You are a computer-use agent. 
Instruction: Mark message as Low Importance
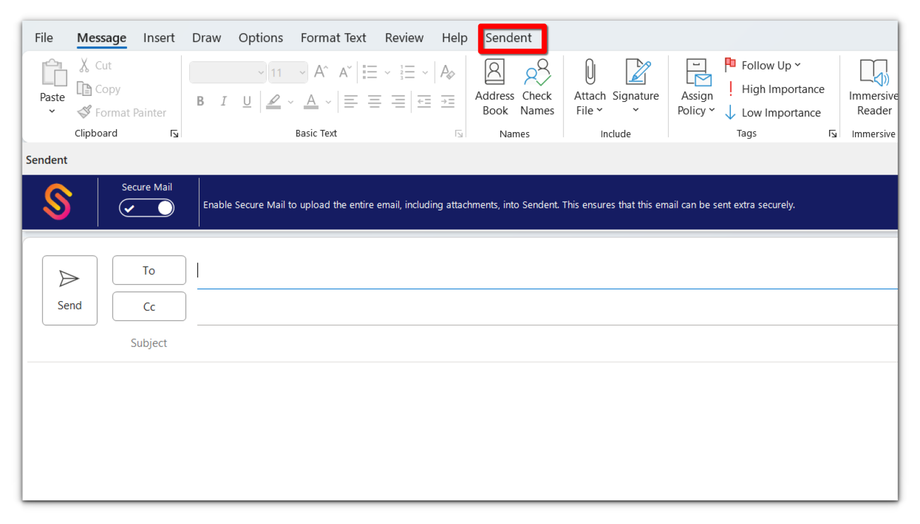[773, 113]
